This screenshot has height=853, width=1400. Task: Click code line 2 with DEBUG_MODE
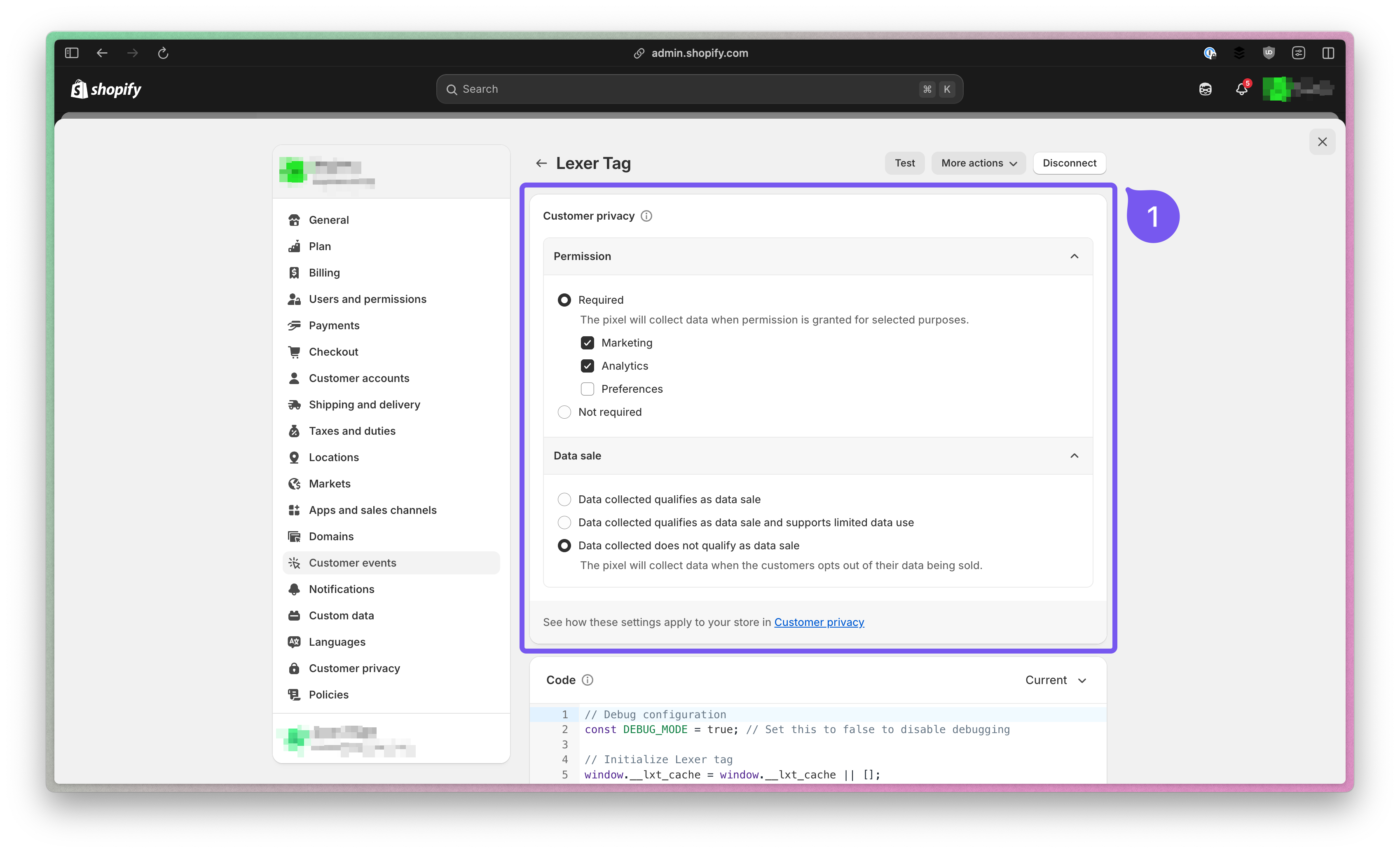796,730
